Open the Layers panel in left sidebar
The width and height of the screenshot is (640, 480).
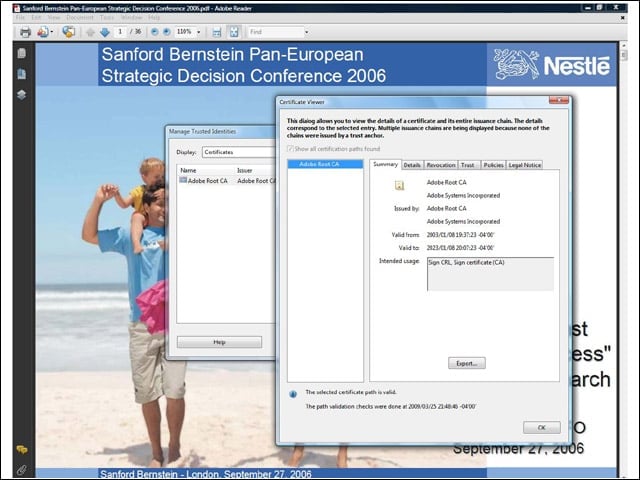22,95
